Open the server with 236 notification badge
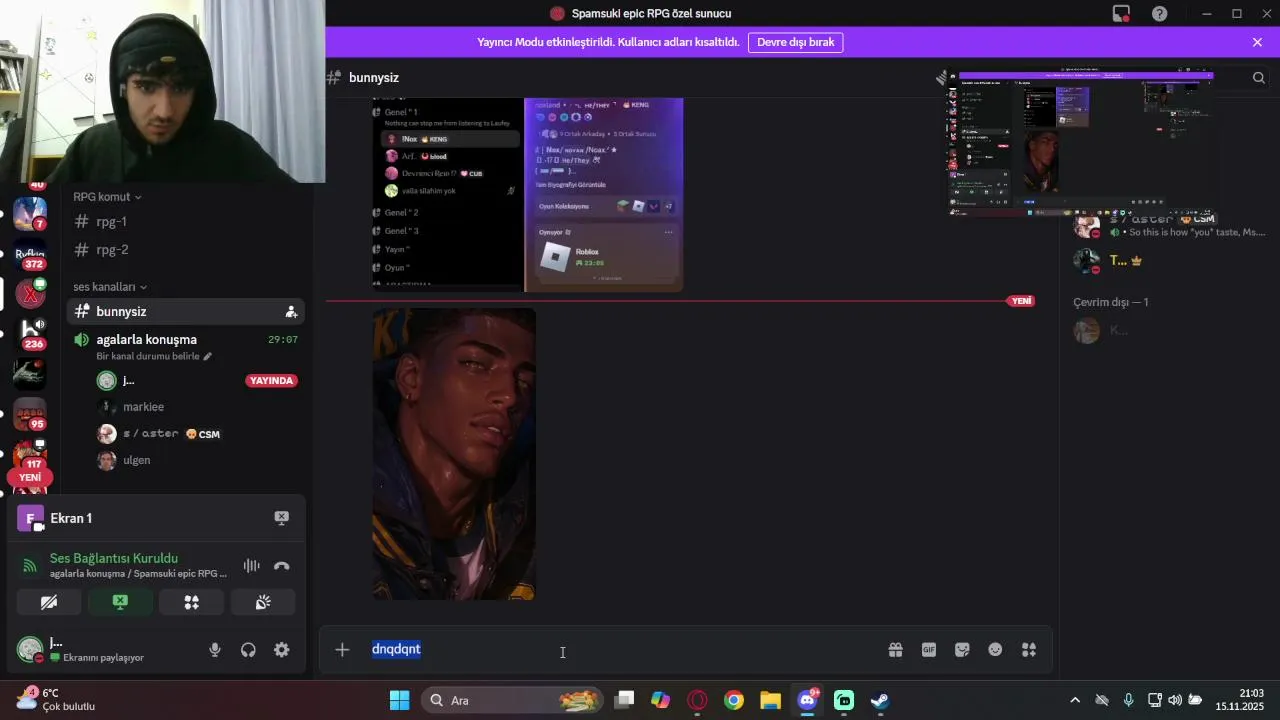 coord(30,334)
